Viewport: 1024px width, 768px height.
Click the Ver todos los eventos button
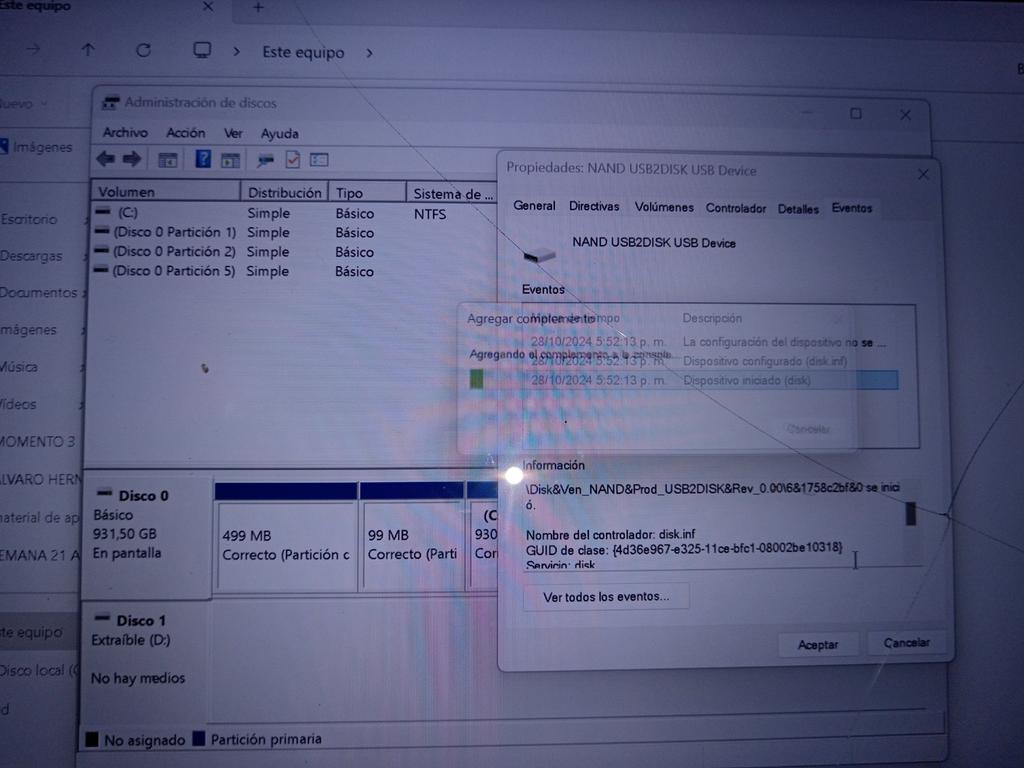[x=606, y=597]
